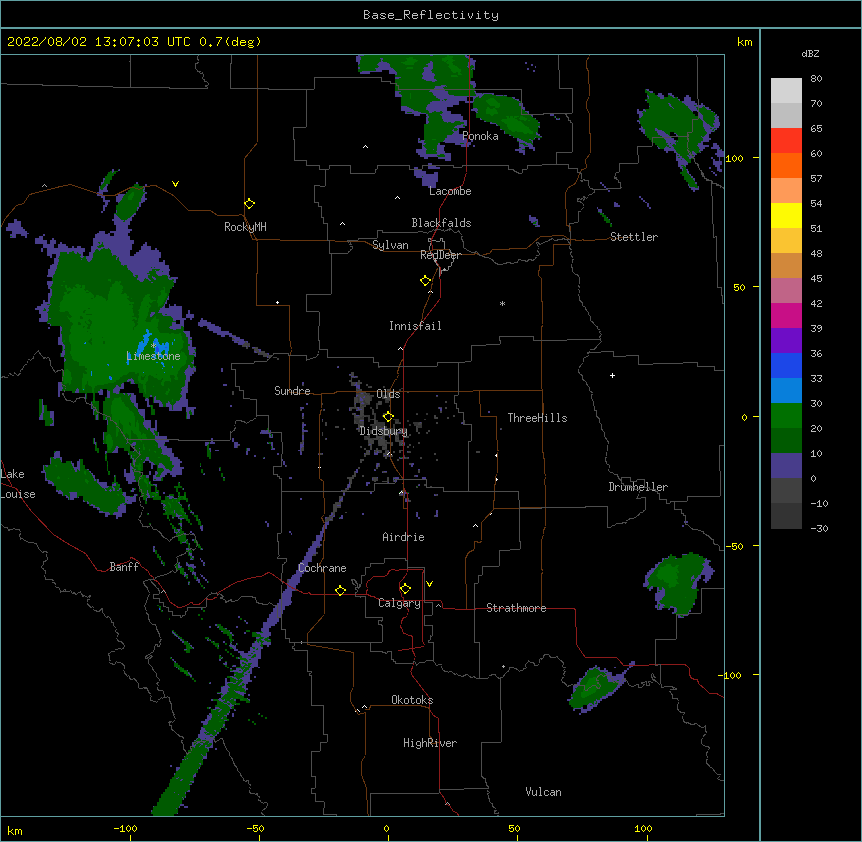Click the Banff label
This screenshot has width=862, height=842.
[x=124, y=567]
